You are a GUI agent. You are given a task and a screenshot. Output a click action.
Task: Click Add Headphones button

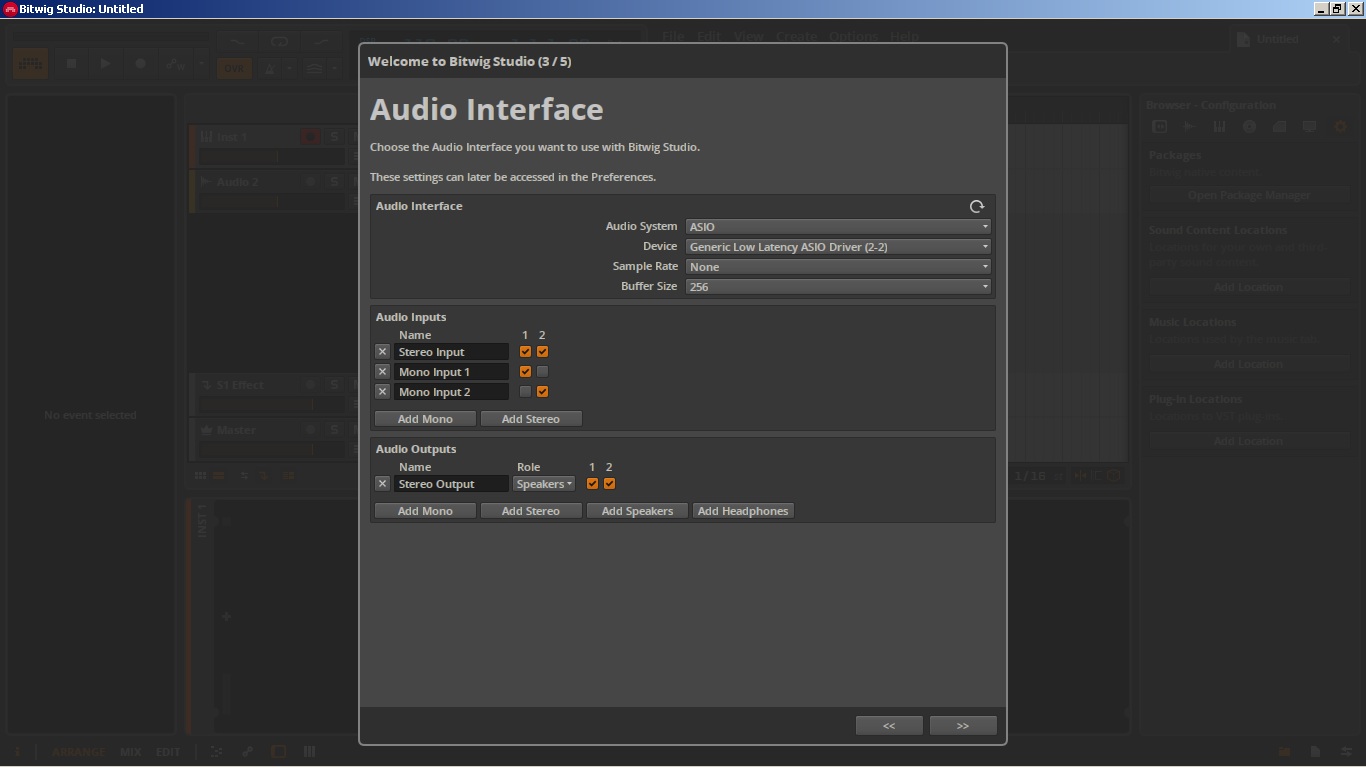click(743, 511)
